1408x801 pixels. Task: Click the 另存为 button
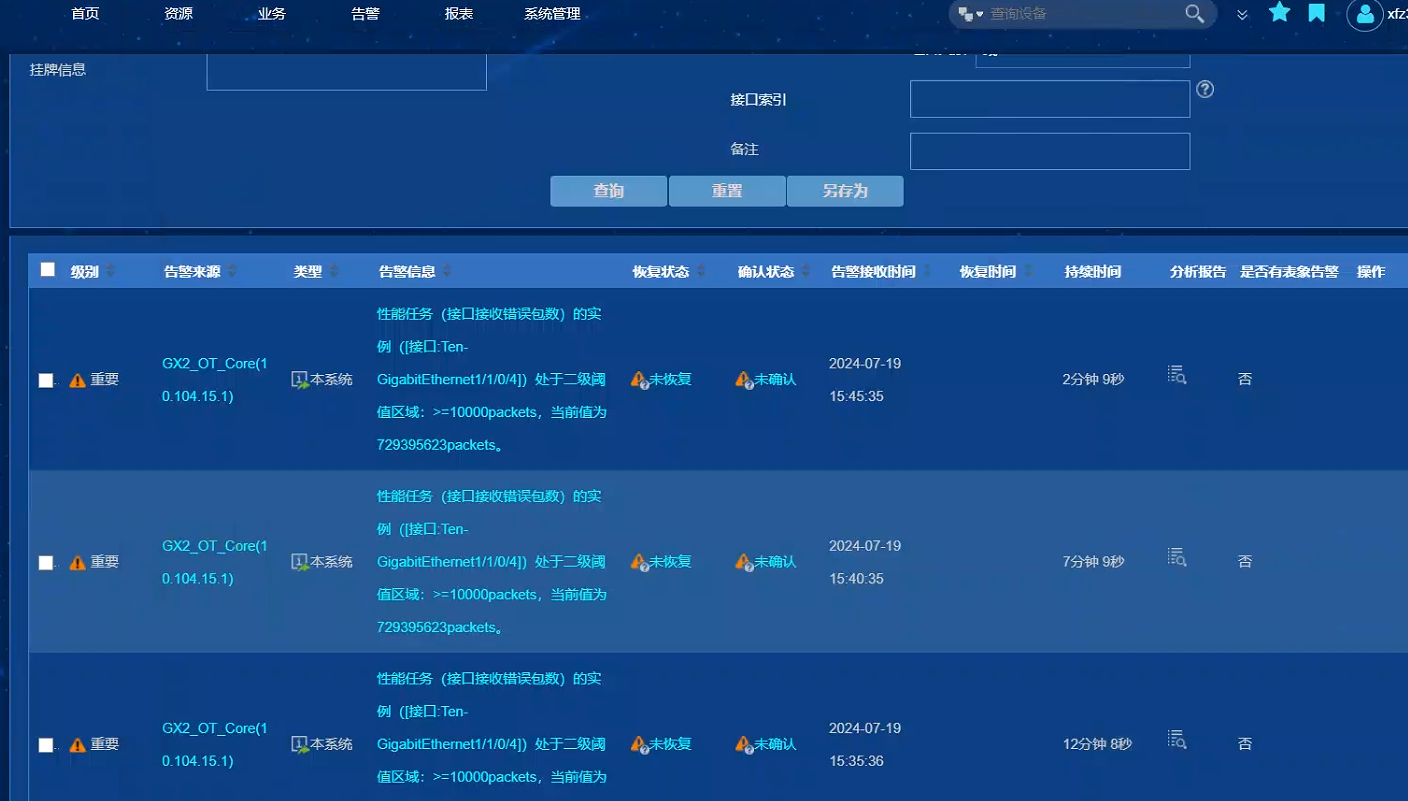click(x=845, y=191)
